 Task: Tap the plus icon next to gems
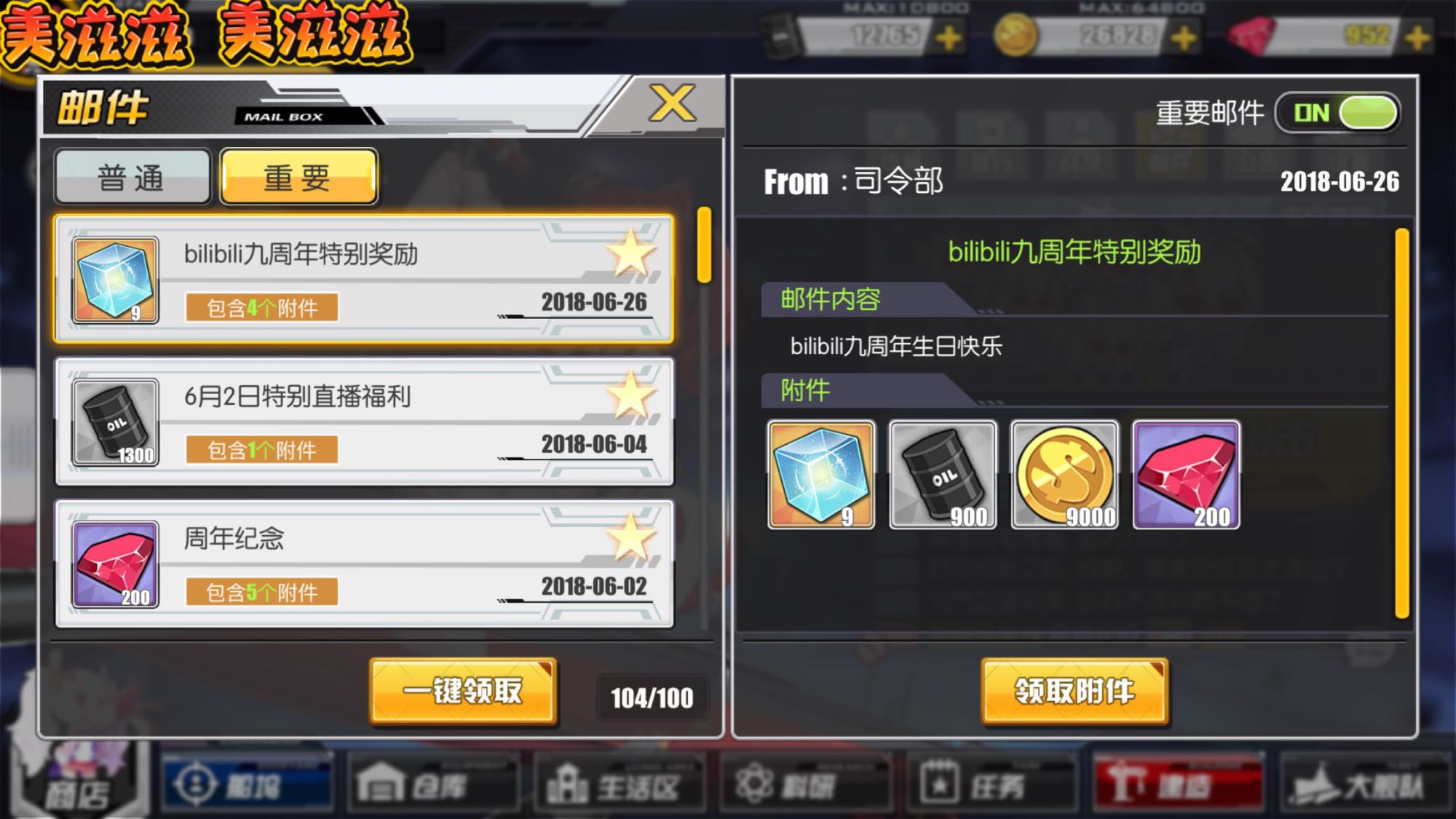point(1417,37)
